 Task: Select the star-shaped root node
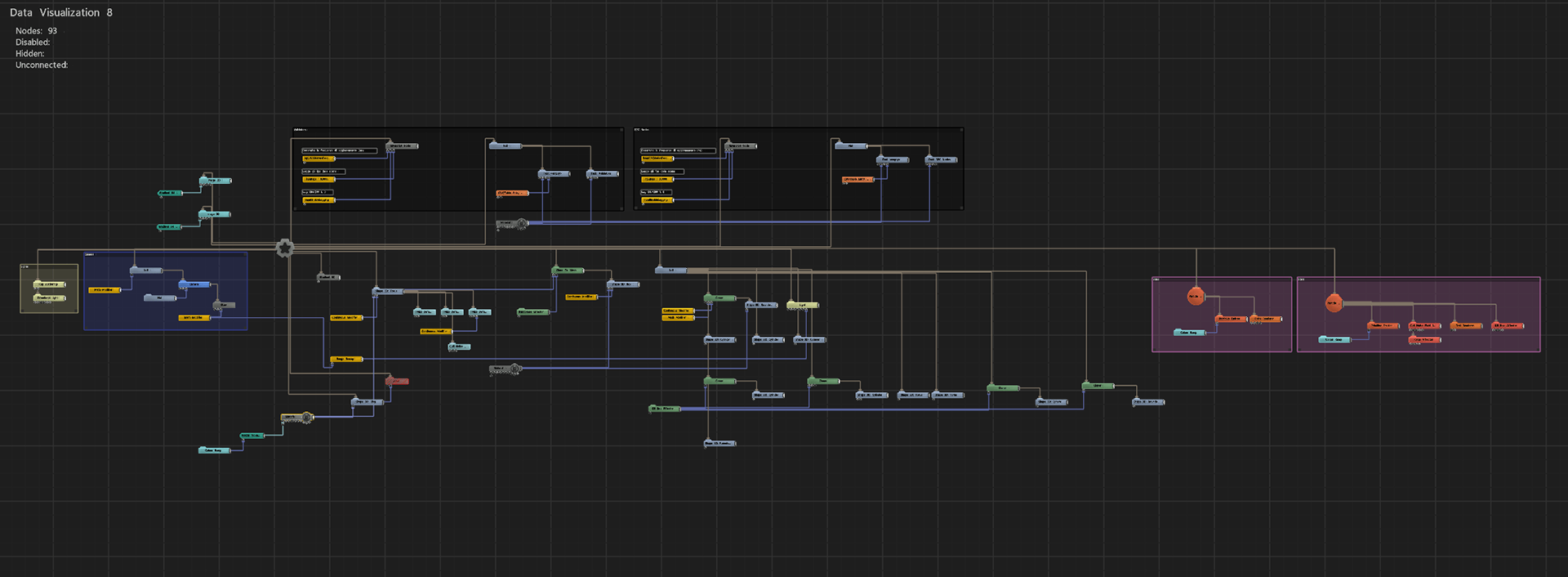click(x=284, y=248)
